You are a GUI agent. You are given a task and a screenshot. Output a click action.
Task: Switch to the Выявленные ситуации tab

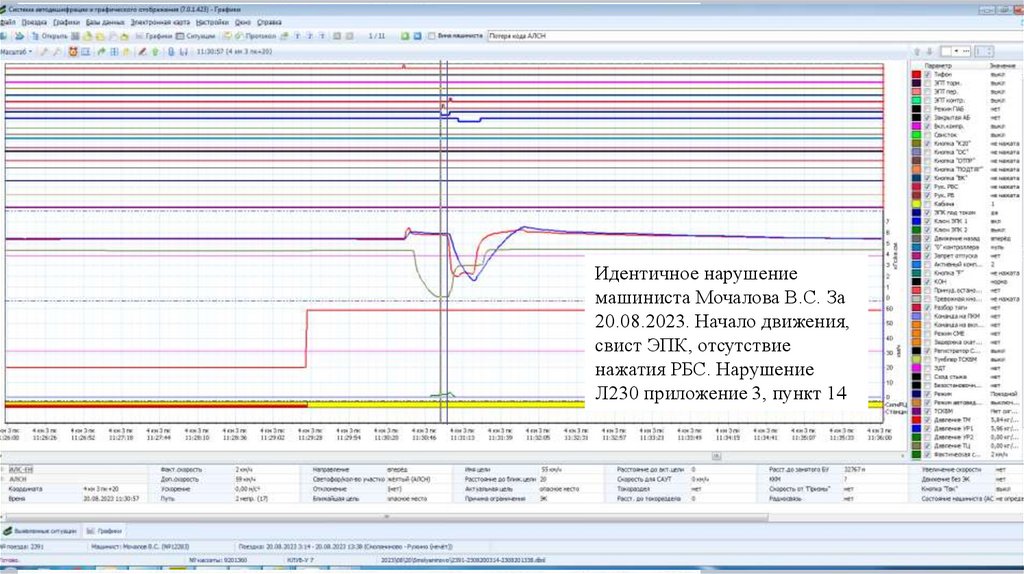point(42,532)
